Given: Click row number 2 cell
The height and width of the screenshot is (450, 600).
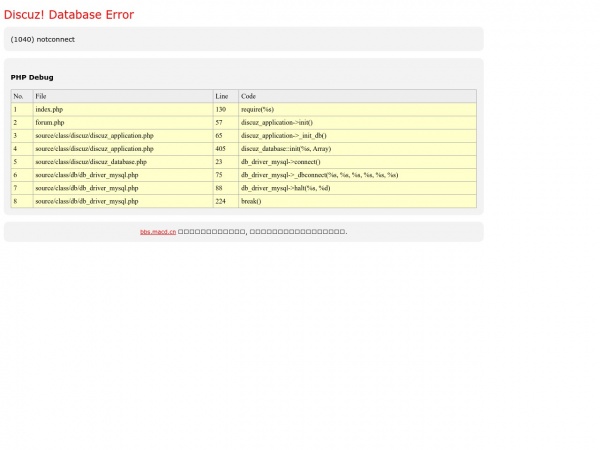Looking at the screenshot, I should point(22,122).
